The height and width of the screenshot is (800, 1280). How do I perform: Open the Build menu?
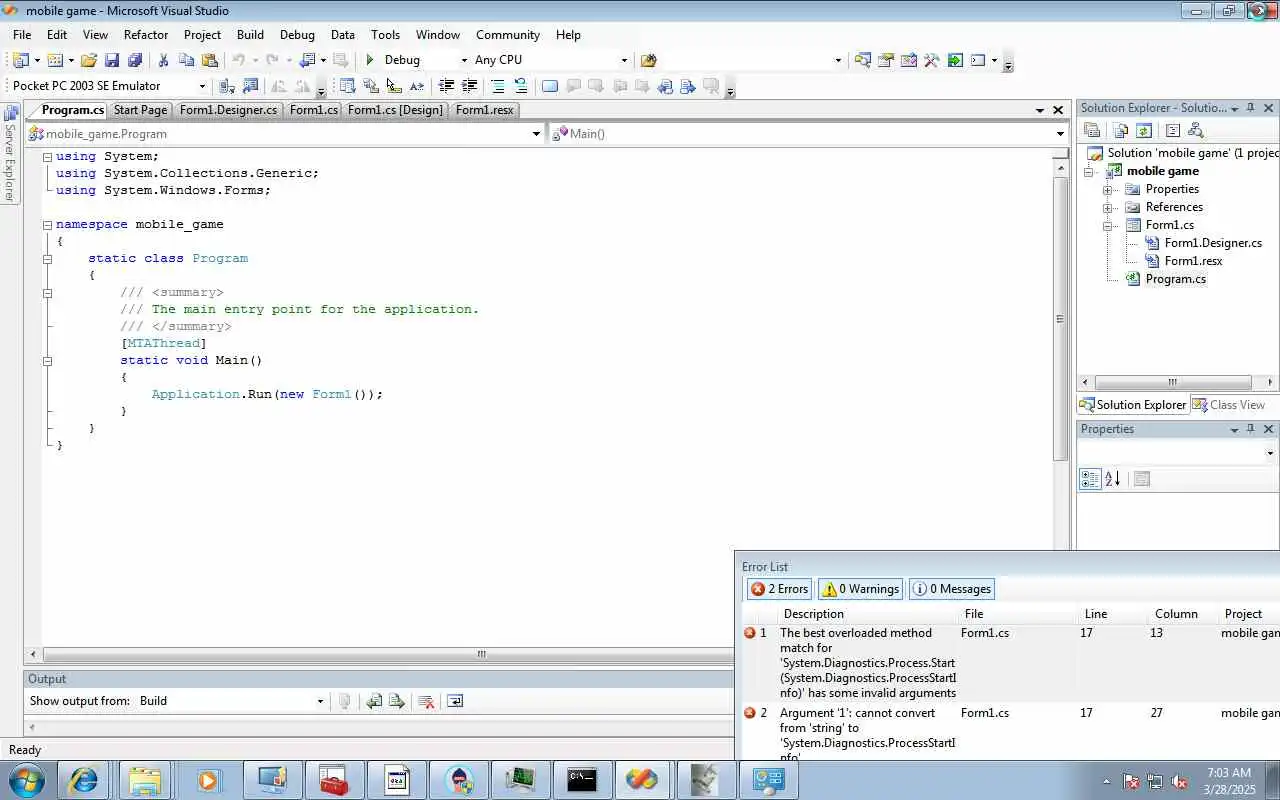250,35
